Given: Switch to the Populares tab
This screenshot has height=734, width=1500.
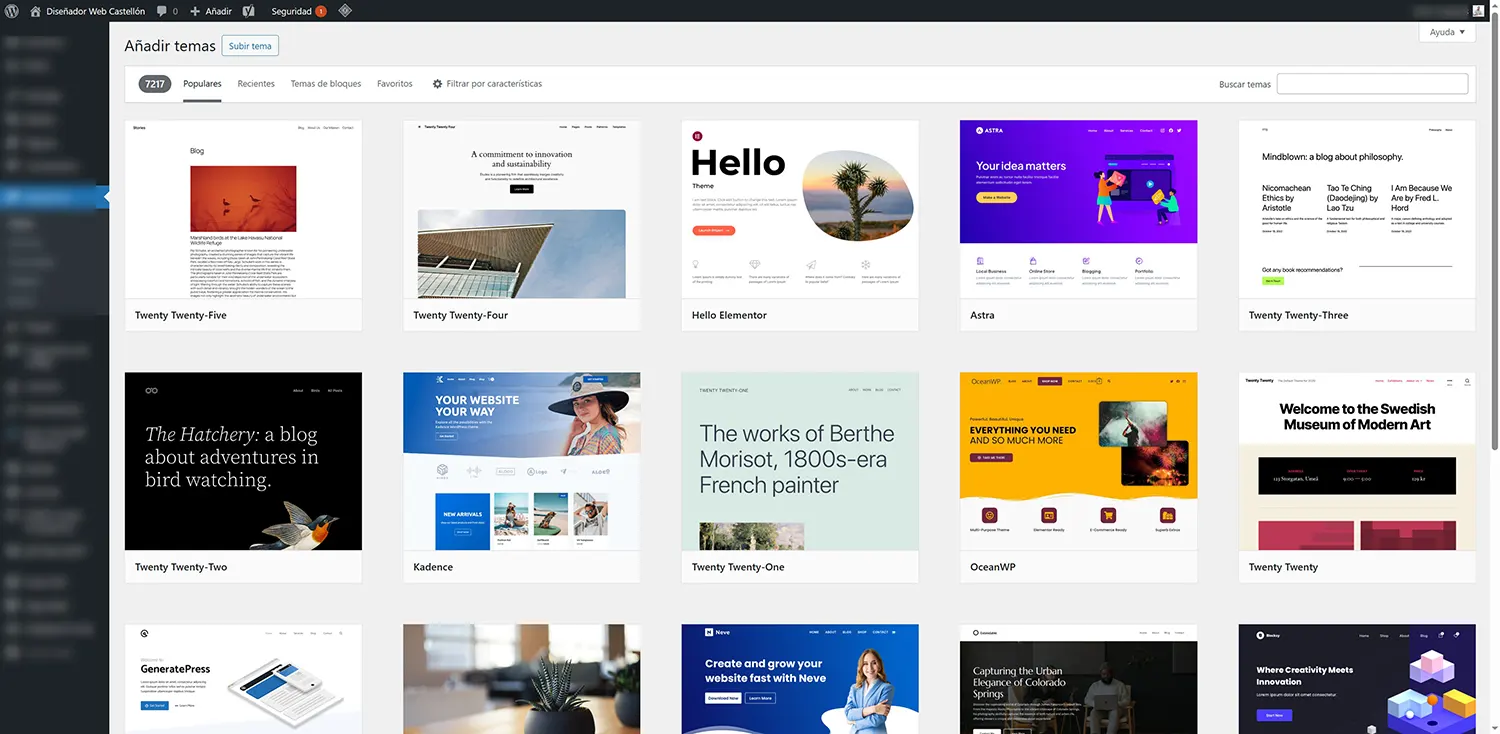Looking at the screenshot, I should pyautogui.click(x=202, y=84).
